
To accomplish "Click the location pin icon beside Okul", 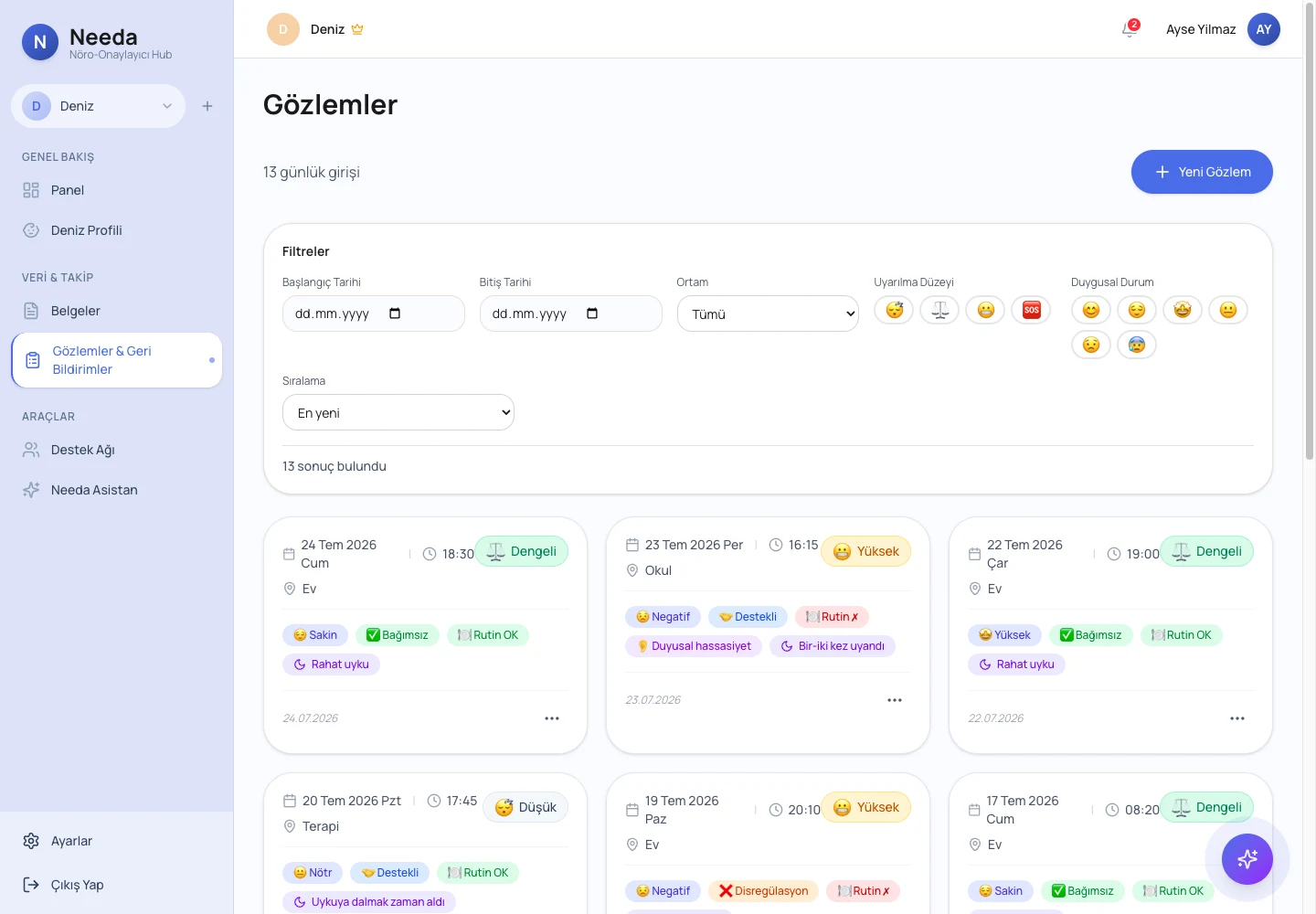I will [631, 570].
